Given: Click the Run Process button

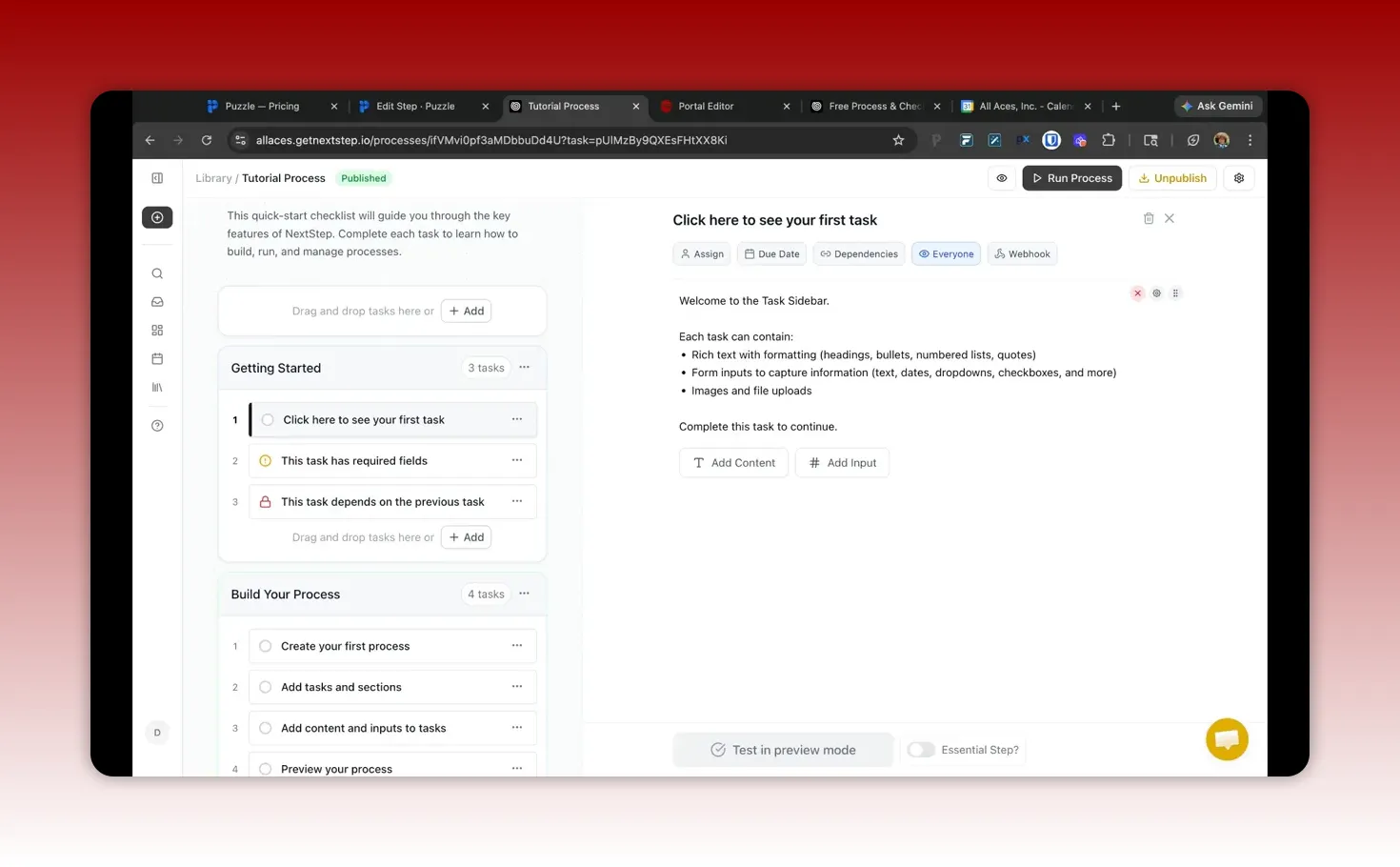Looking at the screenshot, I should click(1071, 178).
